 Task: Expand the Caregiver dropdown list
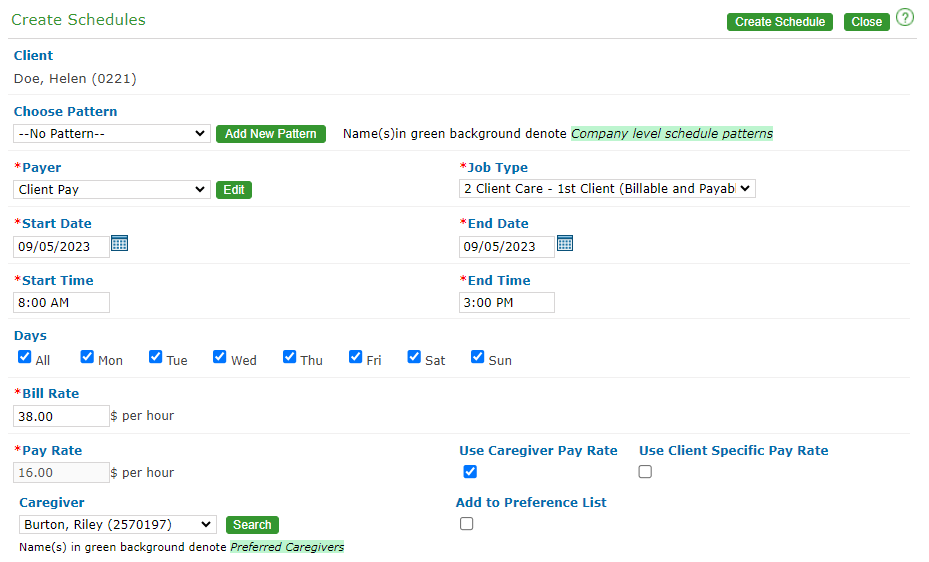117,525
